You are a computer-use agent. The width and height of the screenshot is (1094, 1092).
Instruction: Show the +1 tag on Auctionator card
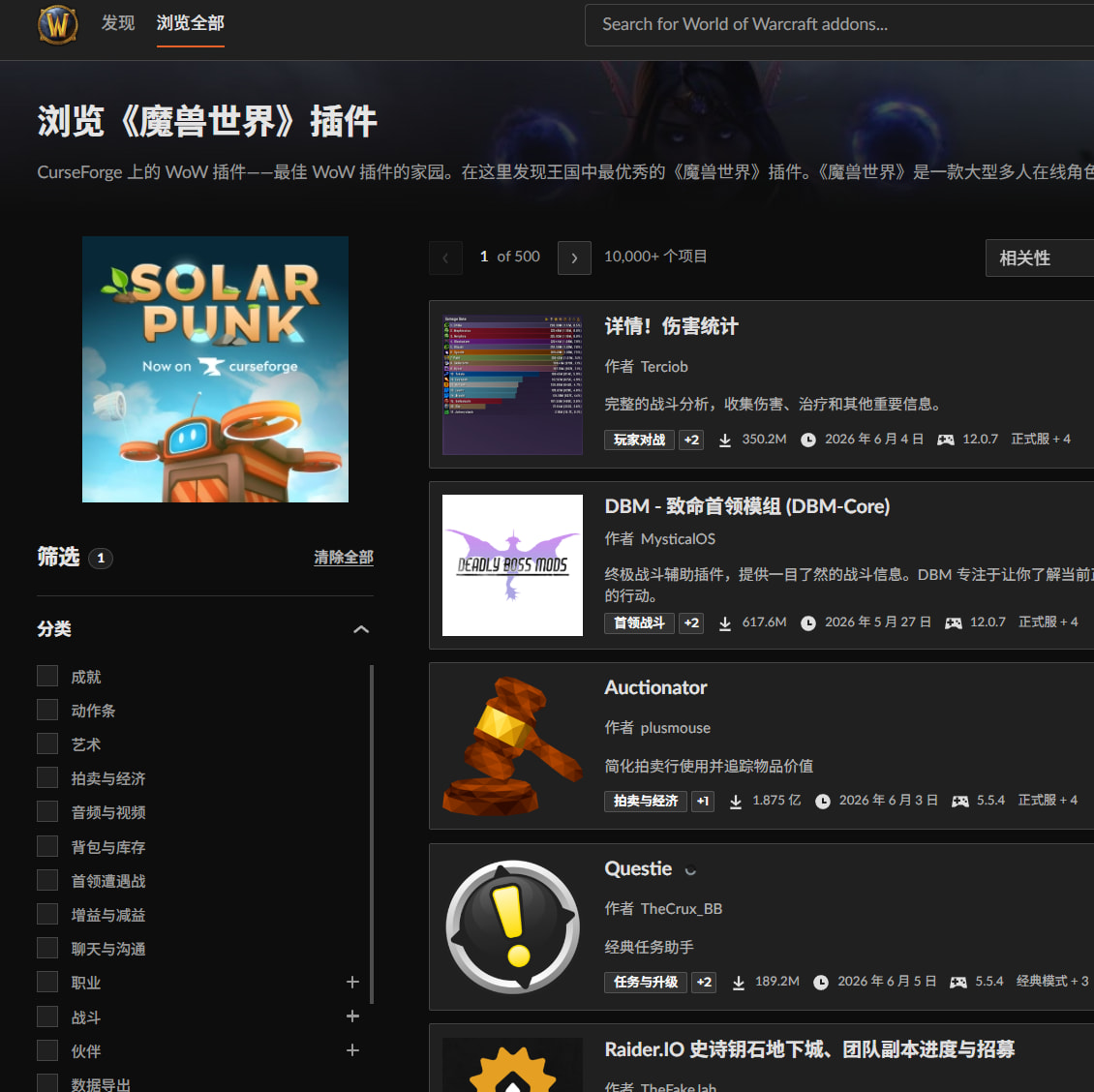coord(703,801)
